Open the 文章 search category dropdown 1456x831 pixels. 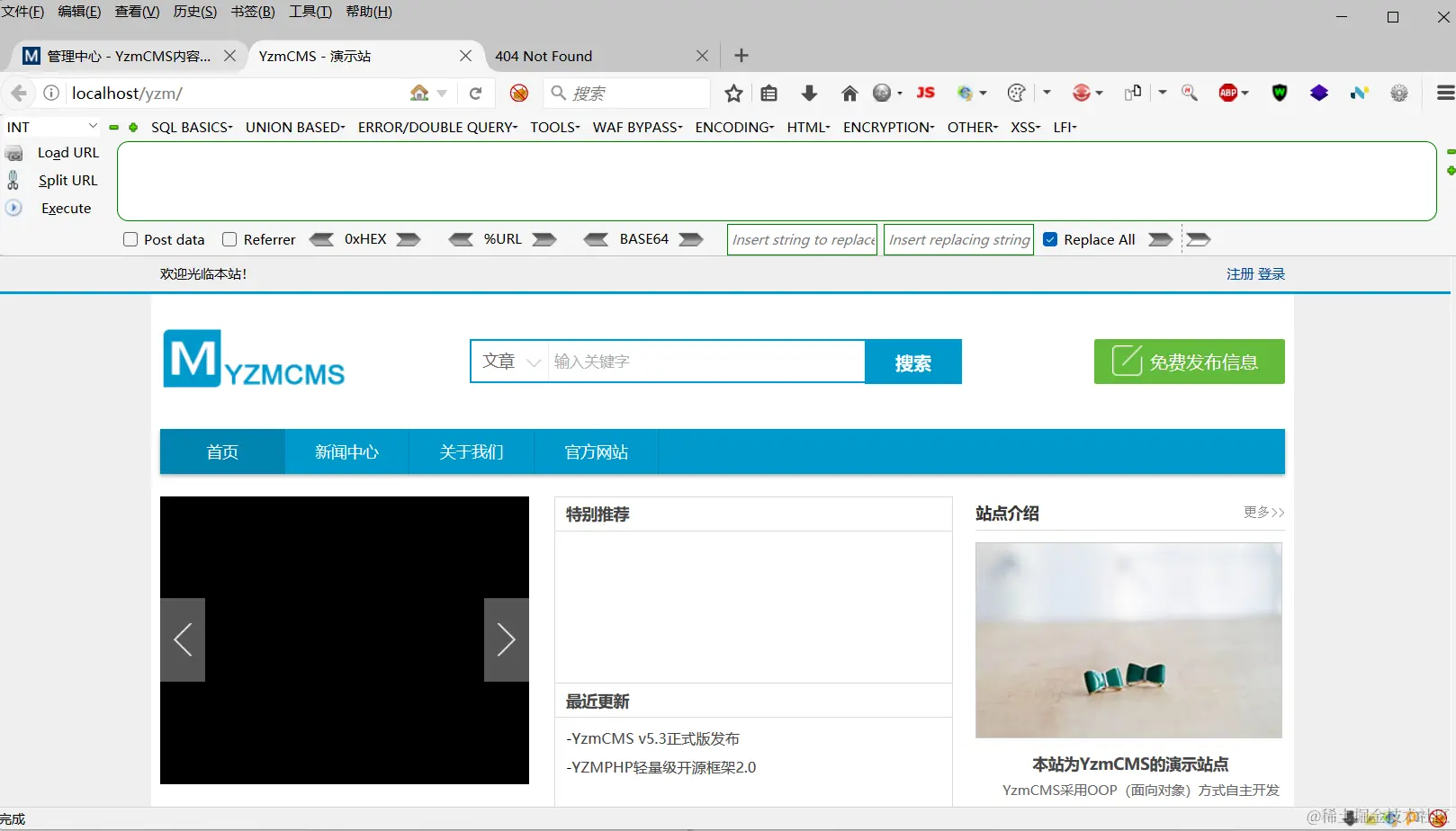(508, 361)
